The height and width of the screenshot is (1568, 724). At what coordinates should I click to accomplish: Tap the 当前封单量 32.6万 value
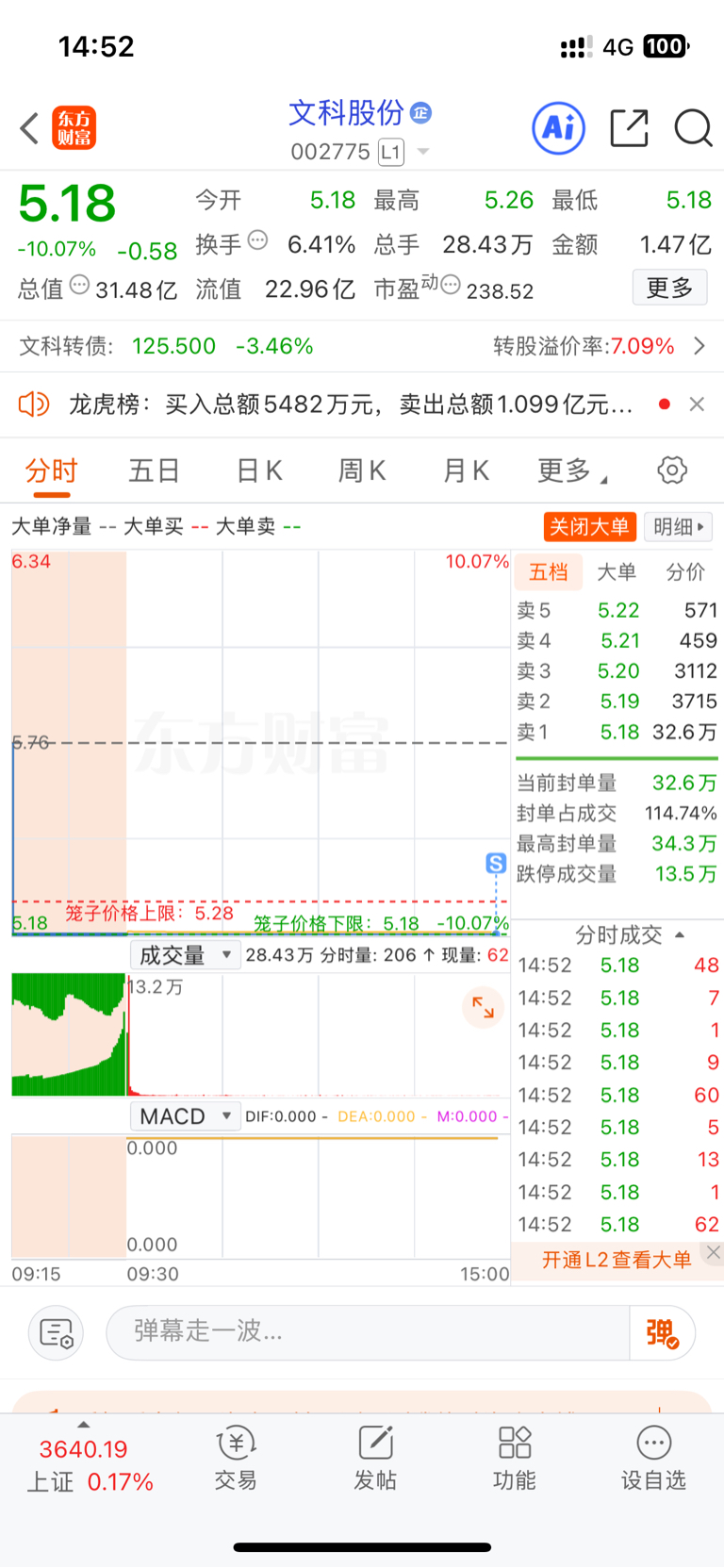[x=684, y=783]
